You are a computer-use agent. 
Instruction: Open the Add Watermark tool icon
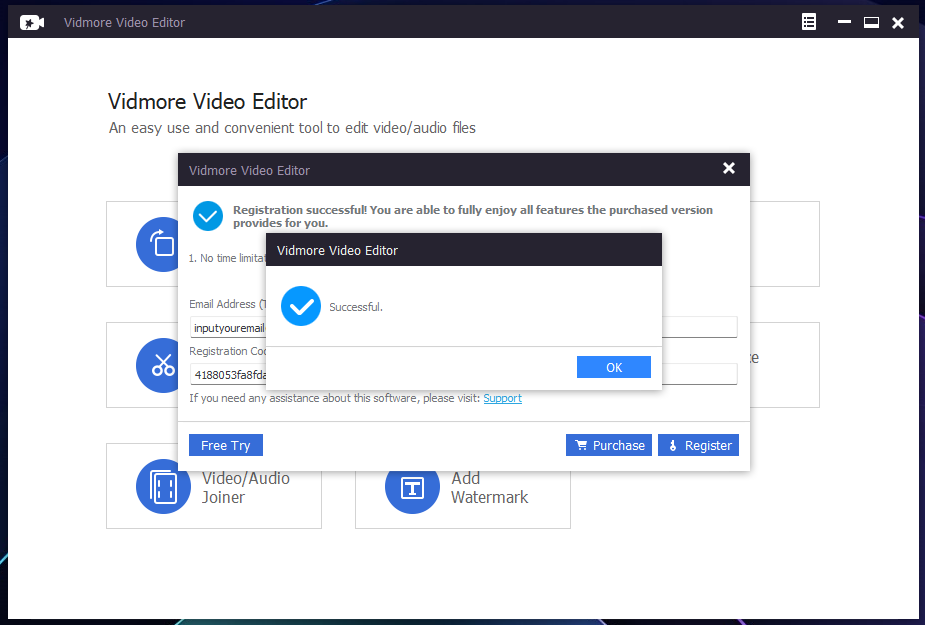412,487
